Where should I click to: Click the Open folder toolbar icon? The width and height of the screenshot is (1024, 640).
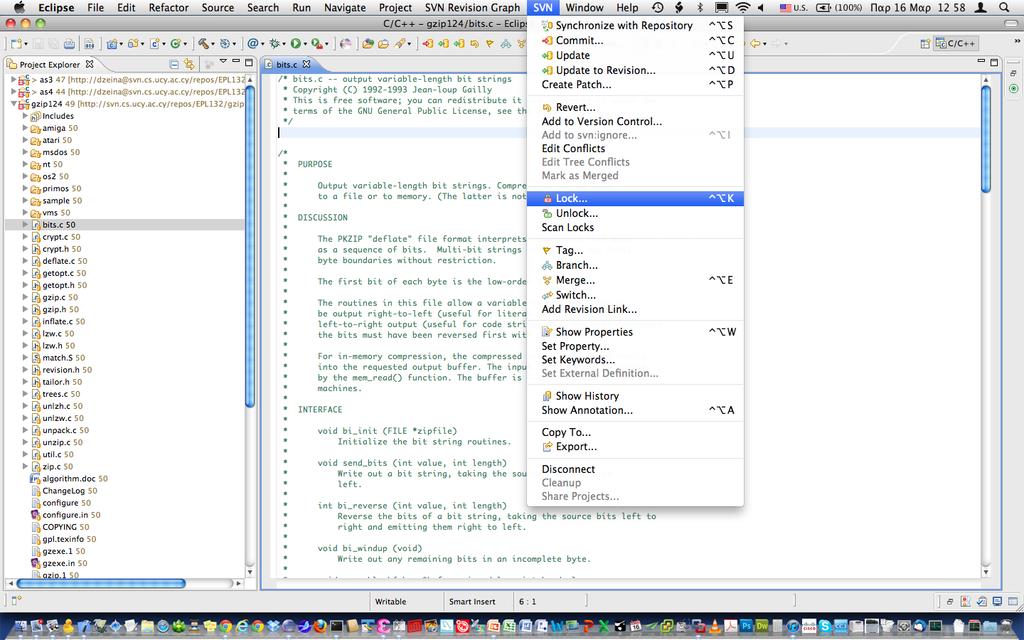383,44
